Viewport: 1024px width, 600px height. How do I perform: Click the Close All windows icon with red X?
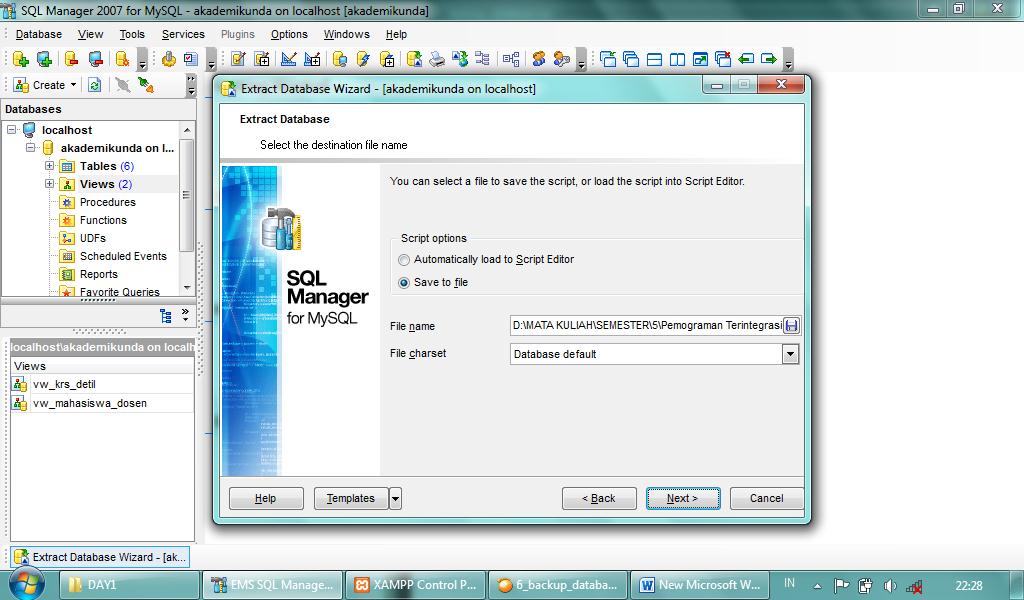click(x=723, y=59)
